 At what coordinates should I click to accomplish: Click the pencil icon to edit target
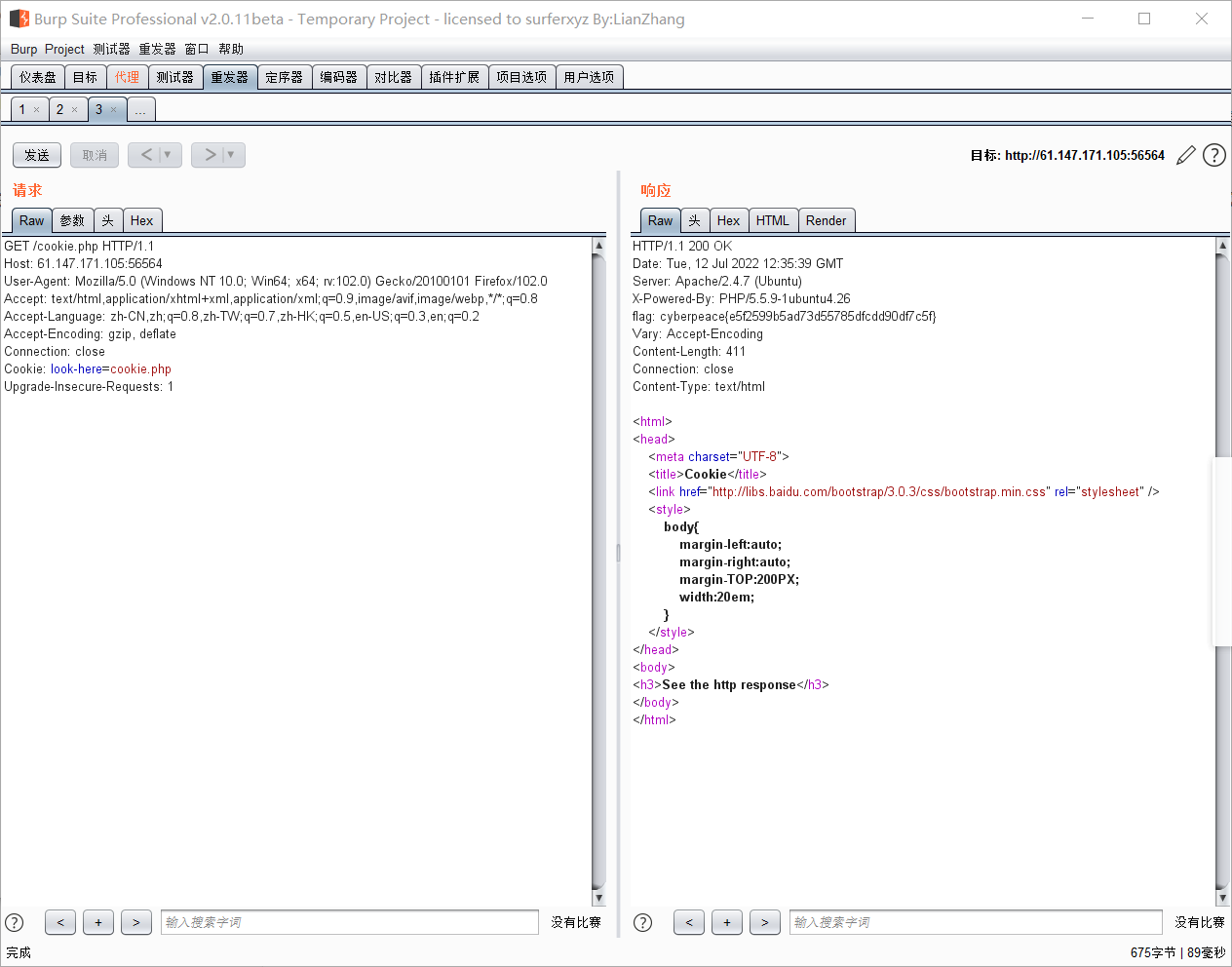tap(1186, 155)
